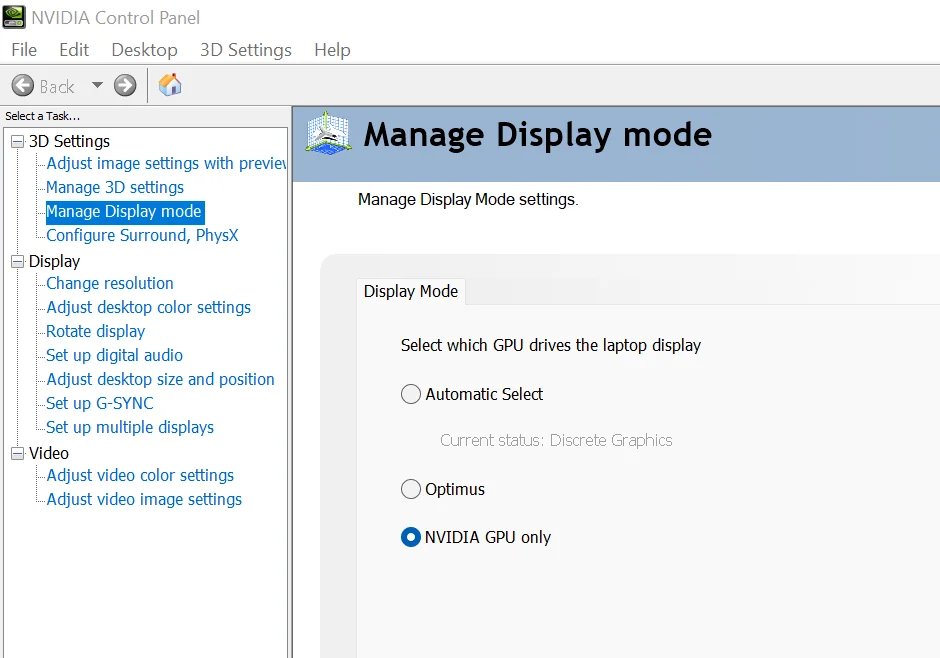
Task: Open the 3D Settings menu
Action: coord(246,50)
